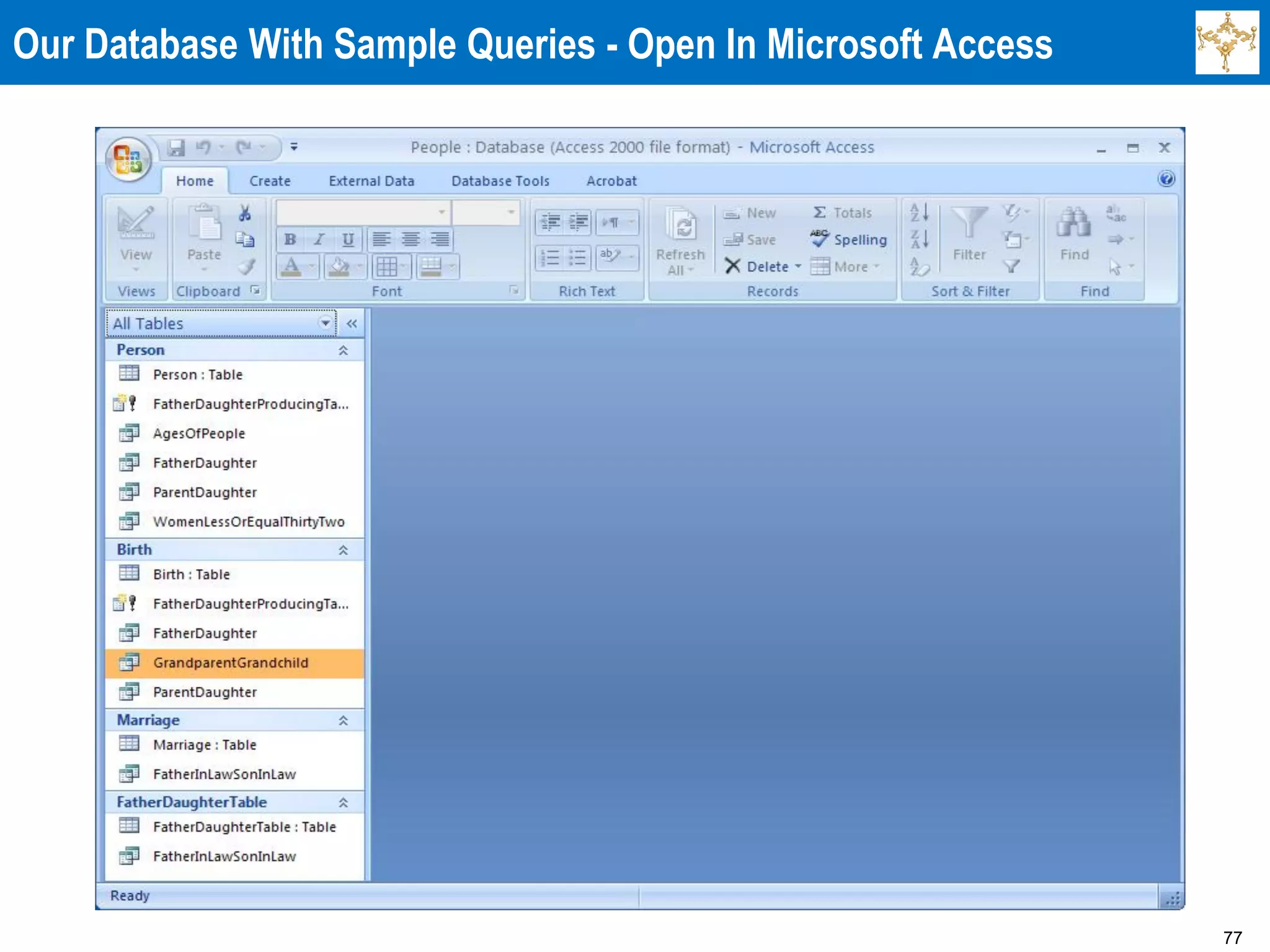Click the Clear All Sorts icon
This screenshot has height=952, width=1270.
pos(919,267)
